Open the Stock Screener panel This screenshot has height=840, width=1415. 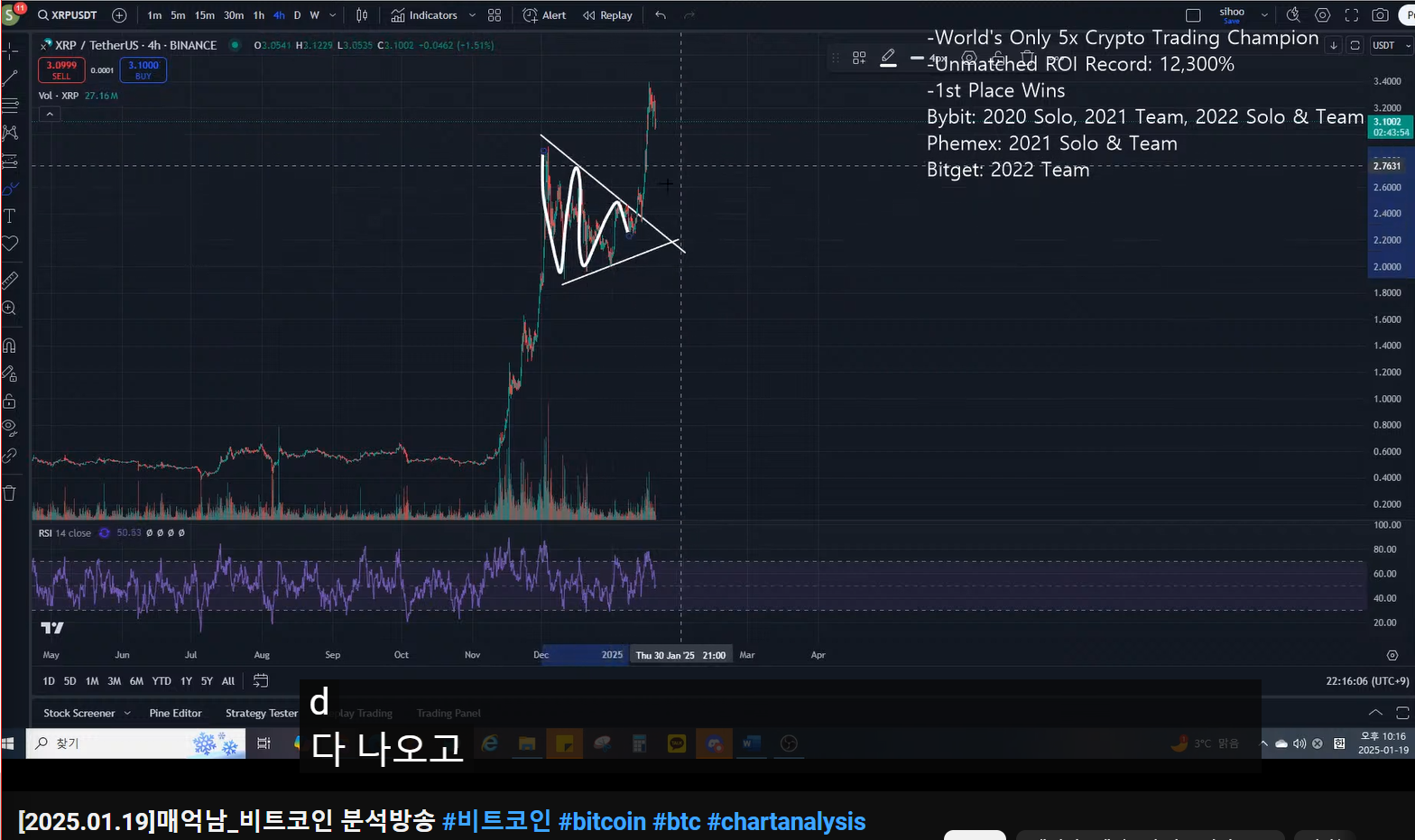79,713
